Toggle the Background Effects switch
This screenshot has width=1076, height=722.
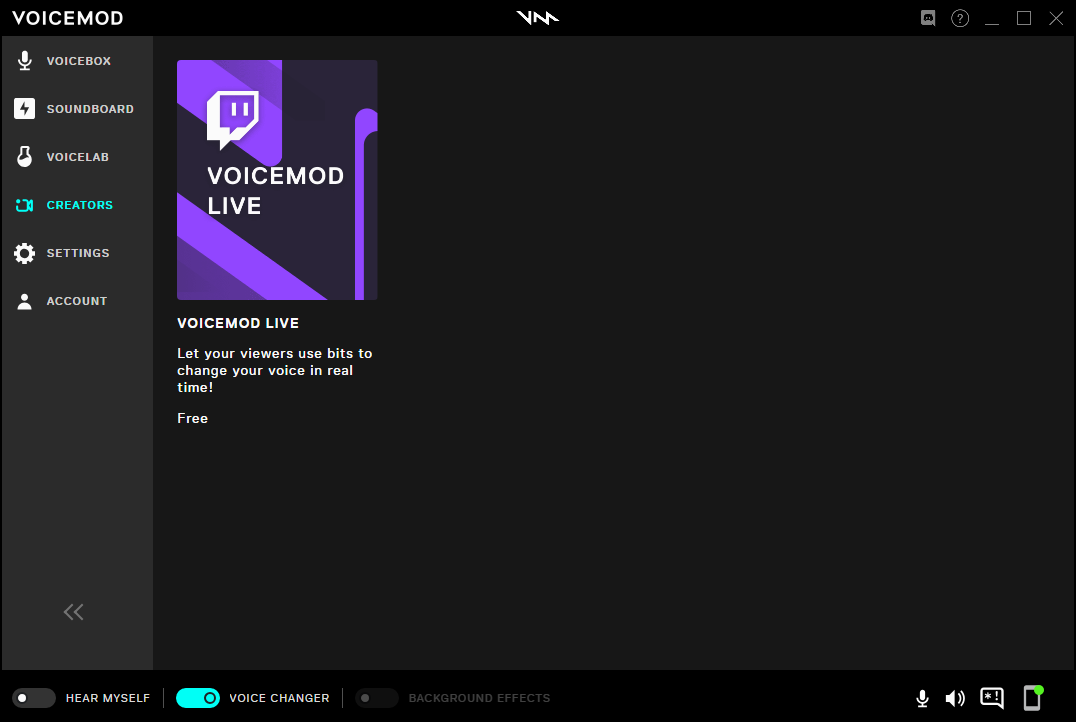pos(377,698)
